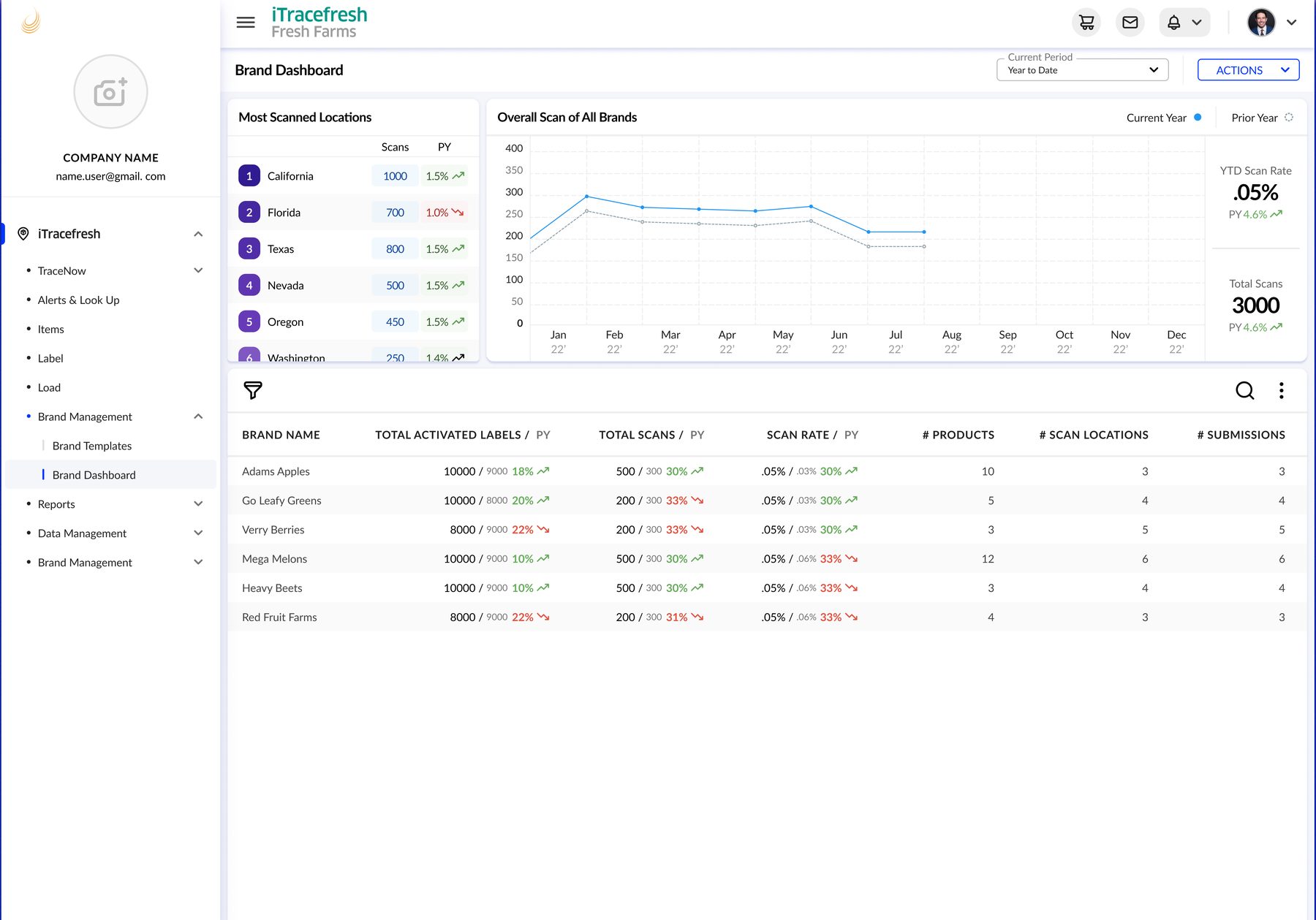This screenshot has width=1316, height=920.
Task: Upload company photo via camera icon
Action: [110, 92]
